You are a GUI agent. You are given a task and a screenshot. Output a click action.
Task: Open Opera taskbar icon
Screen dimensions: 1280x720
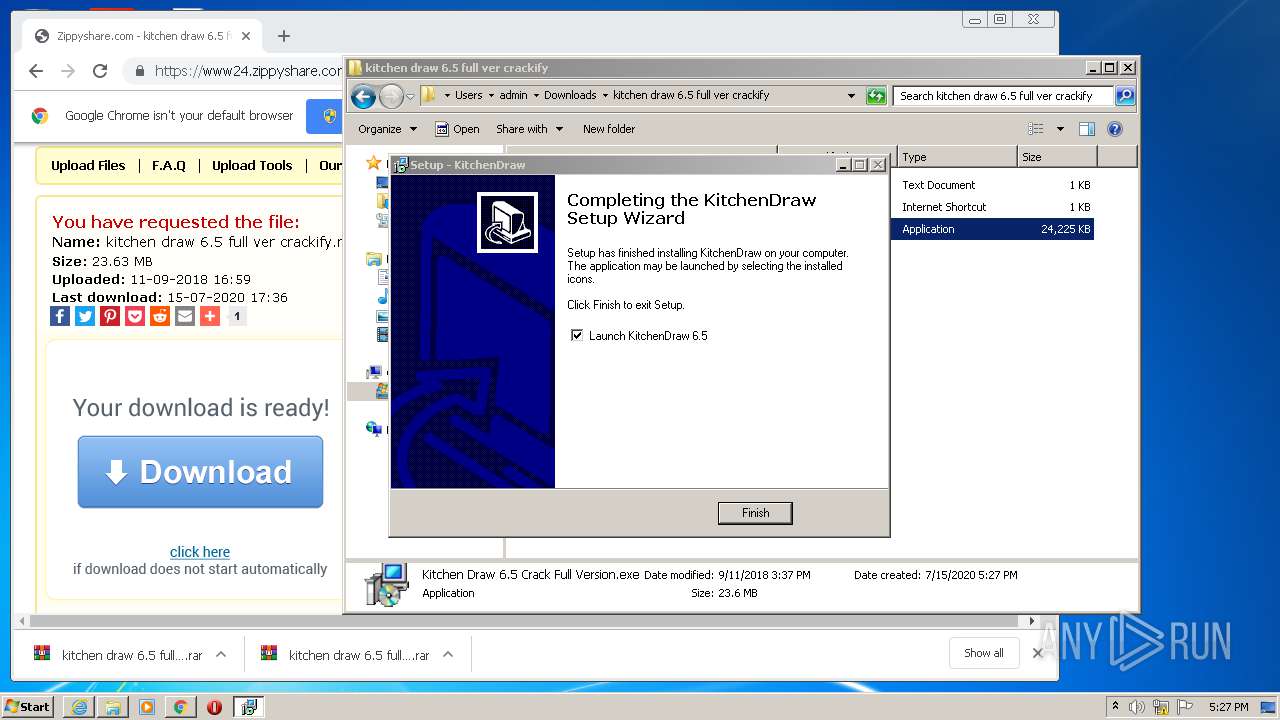point(214,707)
